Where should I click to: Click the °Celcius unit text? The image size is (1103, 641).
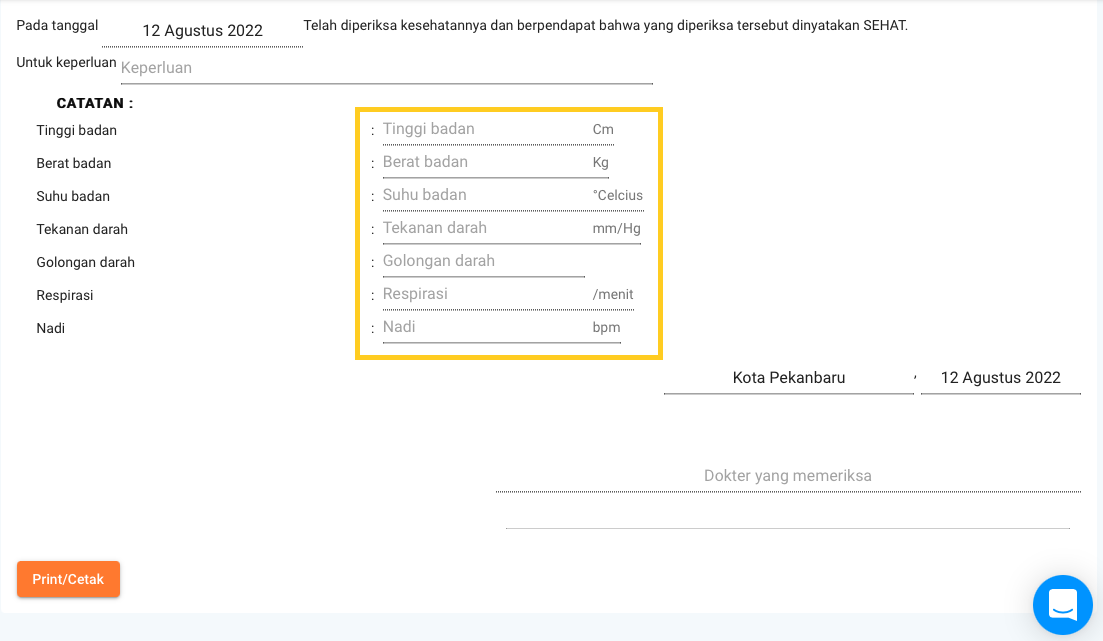[x=618, y=196]
